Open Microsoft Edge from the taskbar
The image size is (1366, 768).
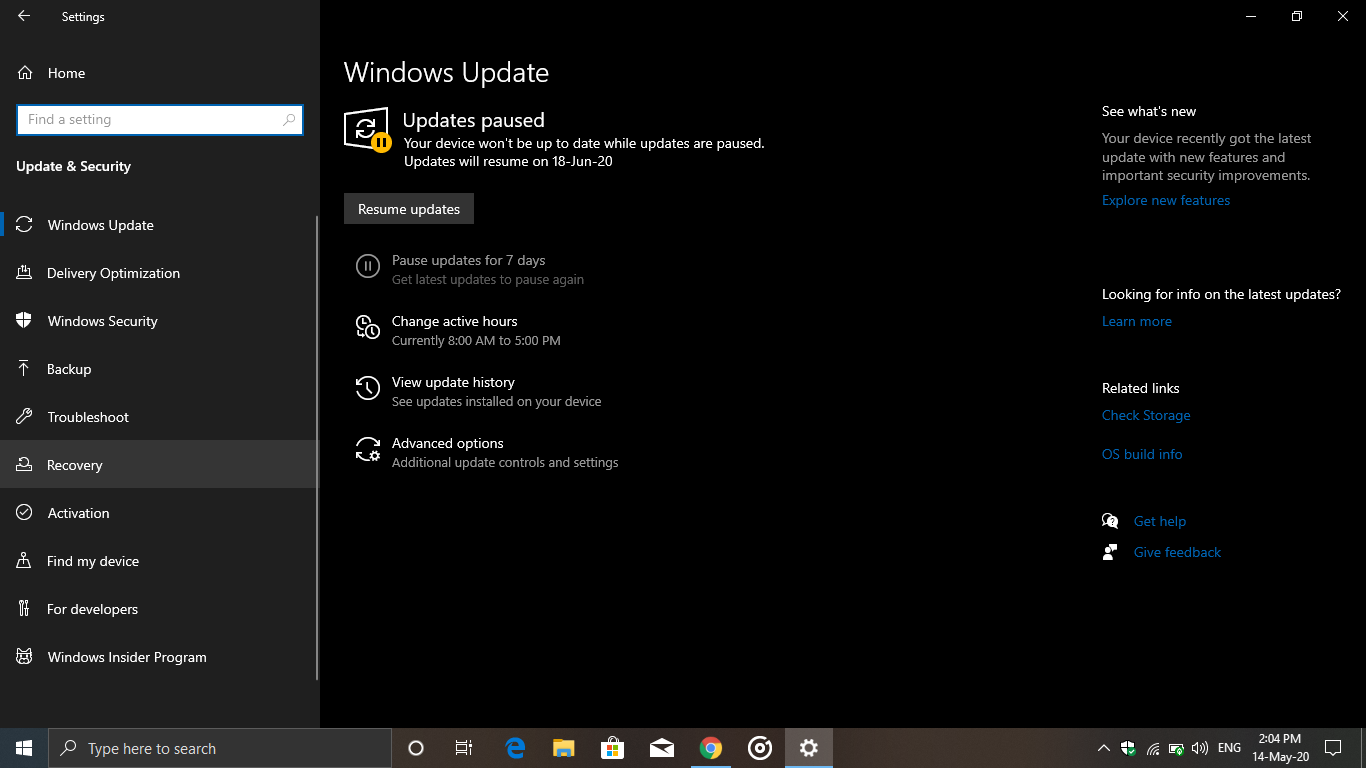515,748
